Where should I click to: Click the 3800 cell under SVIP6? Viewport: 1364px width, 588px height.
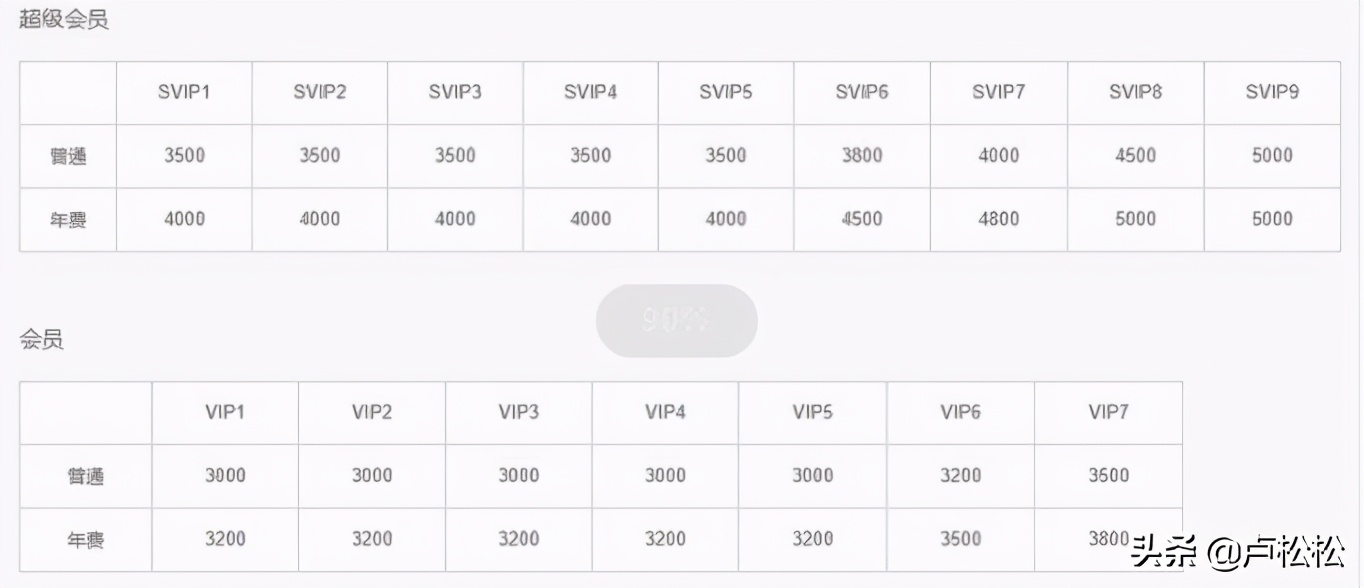click(x=862, y=156)
